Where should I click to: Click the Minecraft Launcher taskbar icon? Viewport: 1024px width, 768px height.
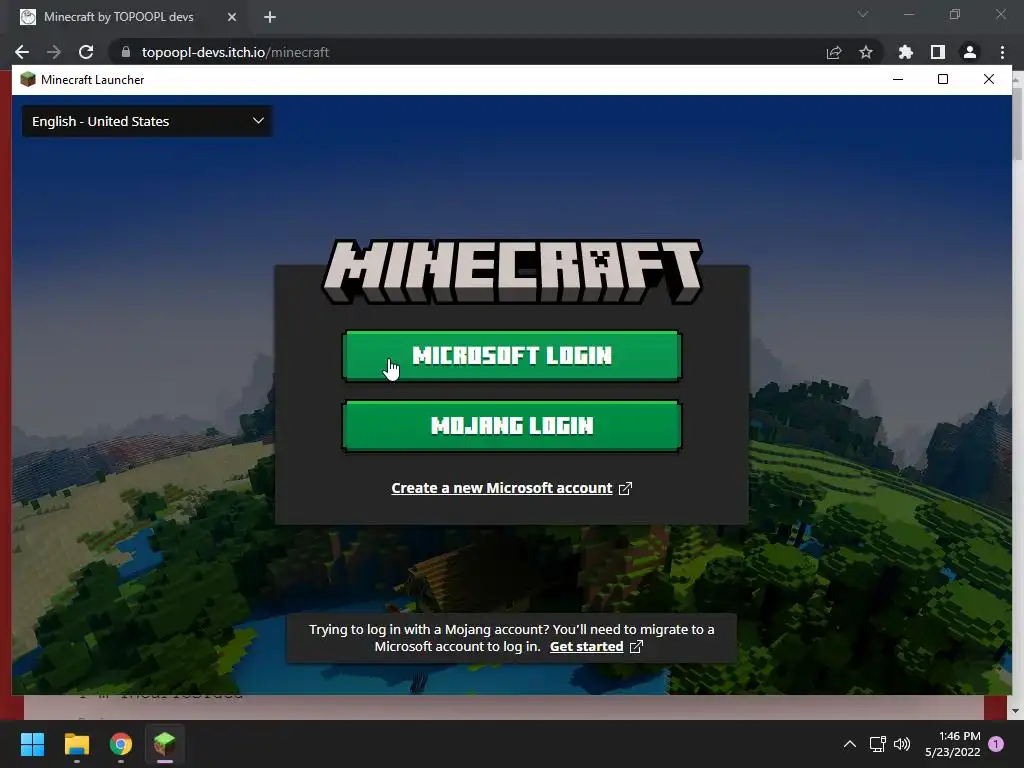(x=165, y=744)
